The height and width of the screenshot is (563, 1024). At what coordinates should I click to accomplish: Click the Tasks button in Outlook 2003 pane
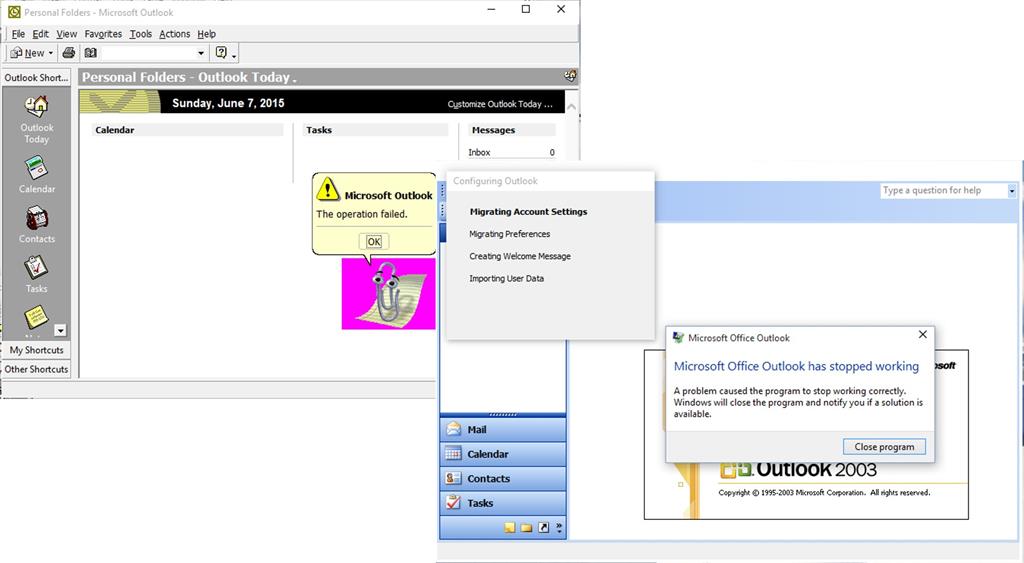(503, 503)
